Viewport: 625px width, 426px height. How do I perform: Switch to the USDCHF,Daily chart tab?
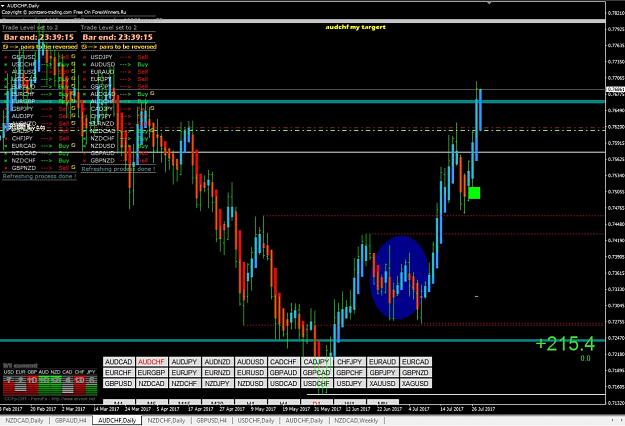pyautogui.click(x=256, y=420)
